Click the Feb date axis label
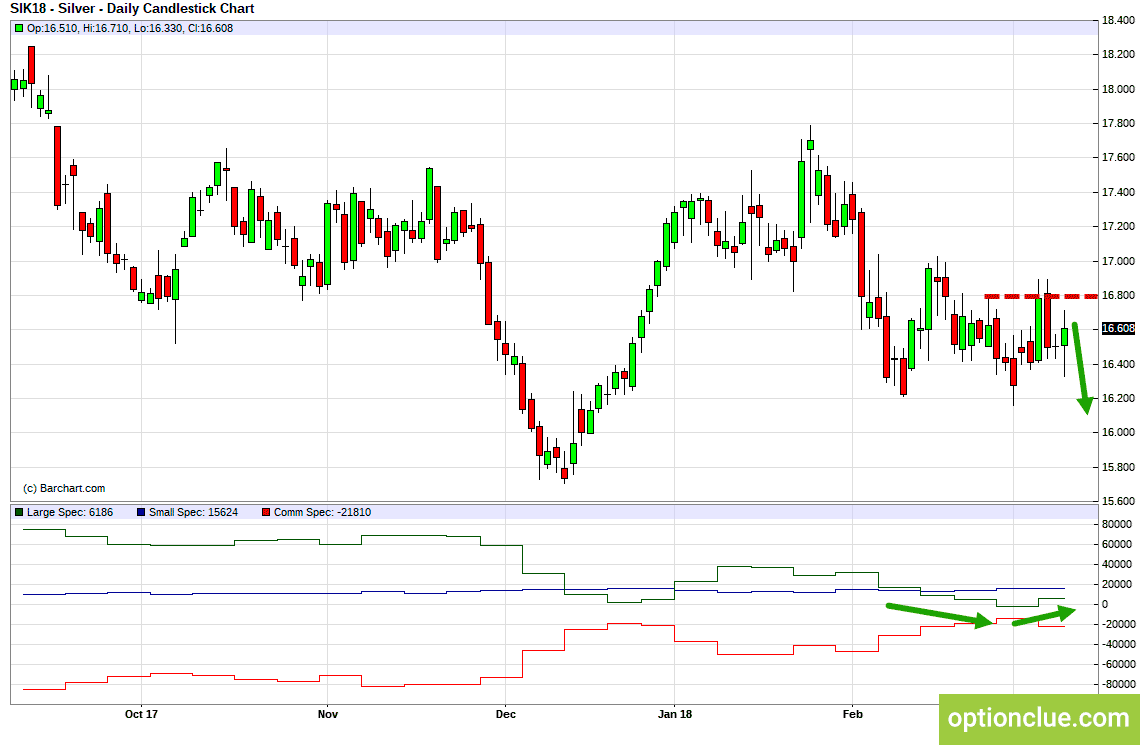The width and height of the screenshot is (1140, 745). (852, 714)
